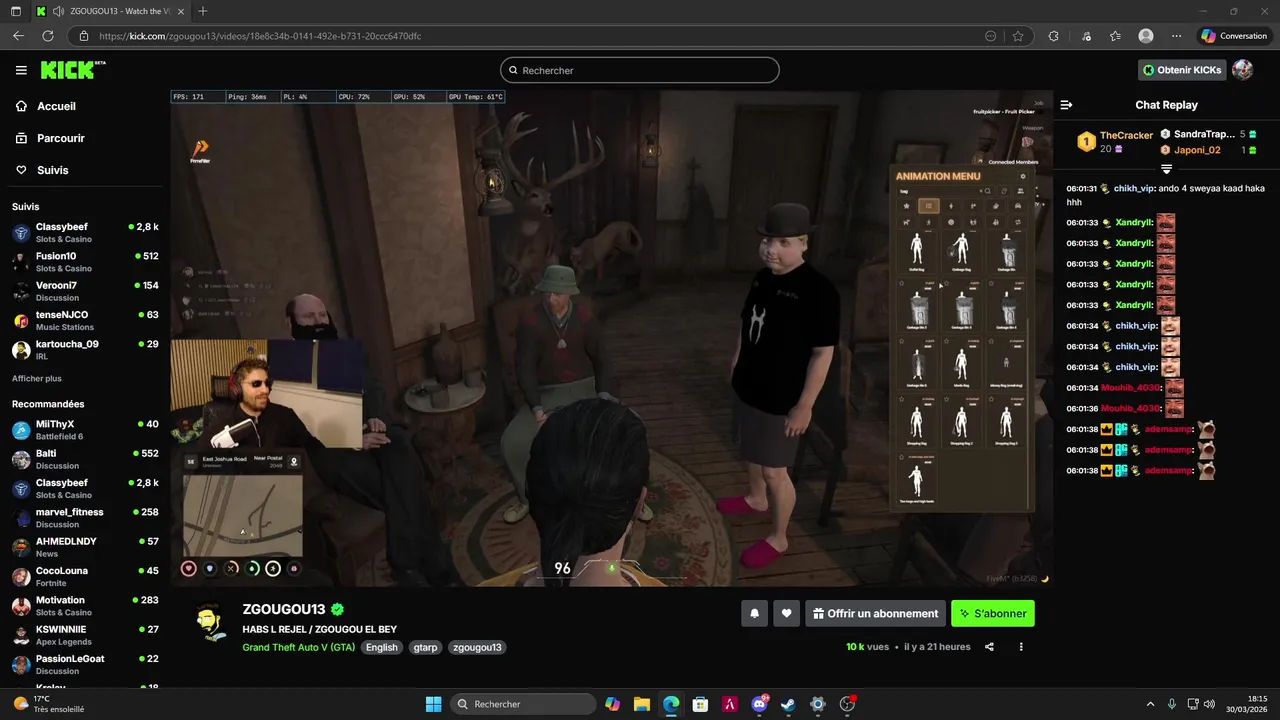
Task: Open the Copilot Conversation button
Action: pos(1234,36)
